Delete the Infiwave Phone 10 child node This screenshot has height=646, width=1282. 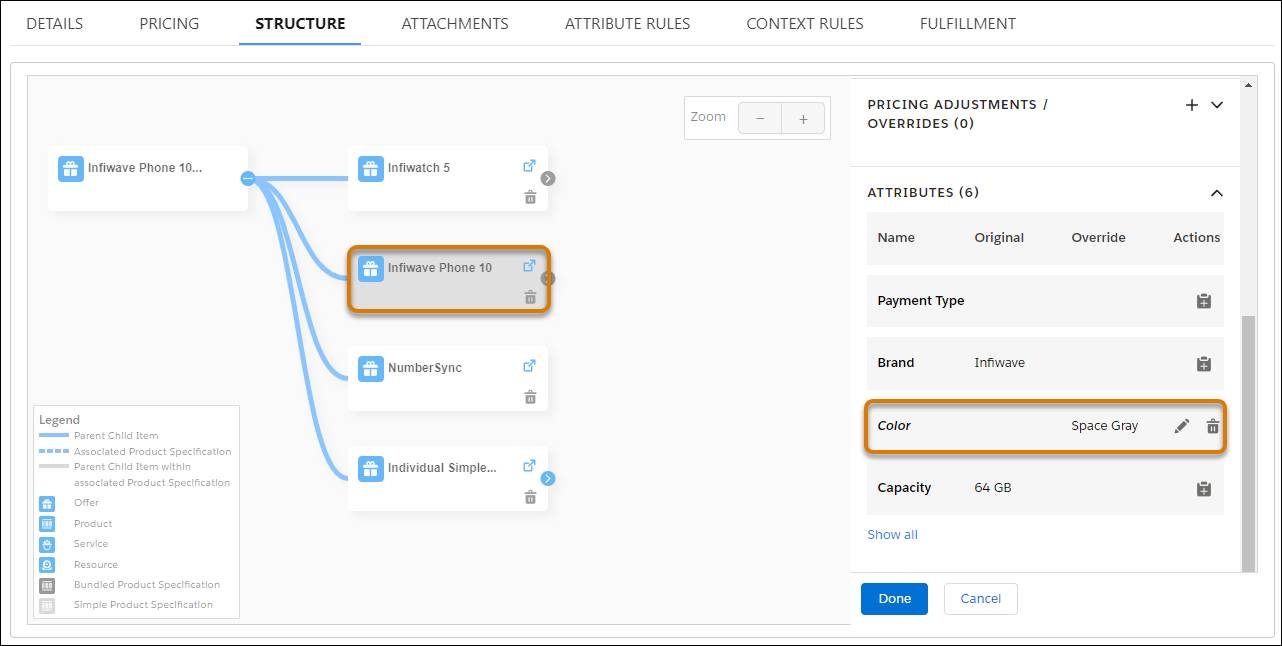tap(530, 297)
